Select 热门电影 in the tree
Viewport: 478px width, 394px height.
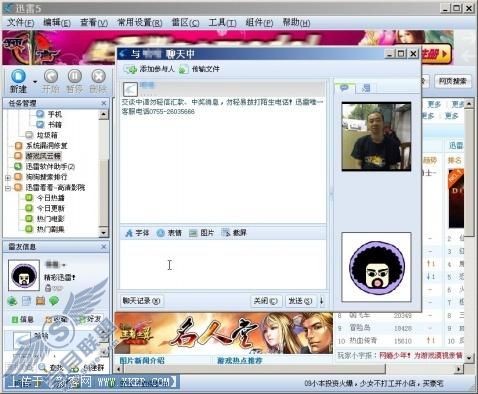click(51, 219)
